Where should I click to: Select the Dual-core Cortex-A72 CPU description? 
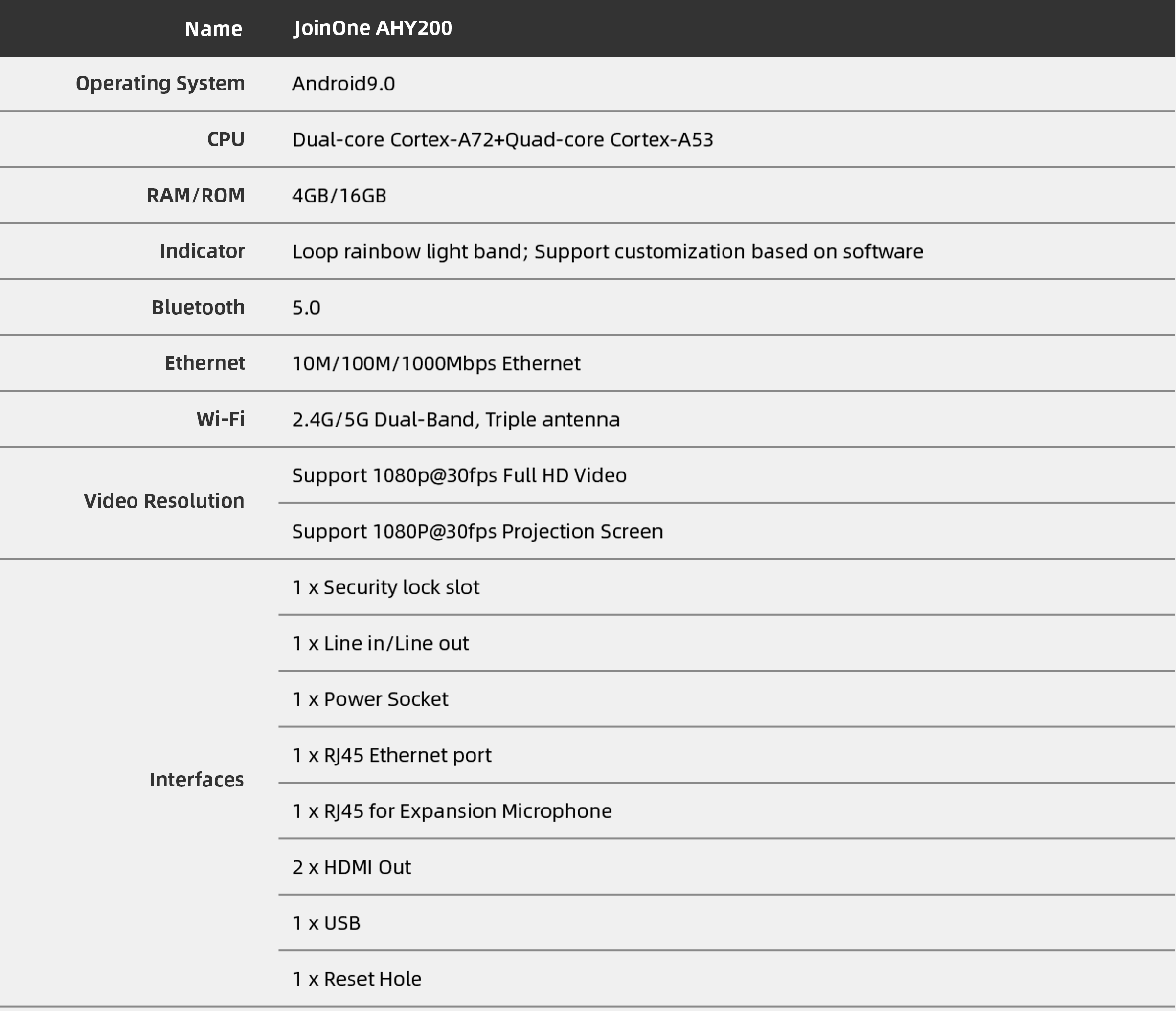pos(502,139)
